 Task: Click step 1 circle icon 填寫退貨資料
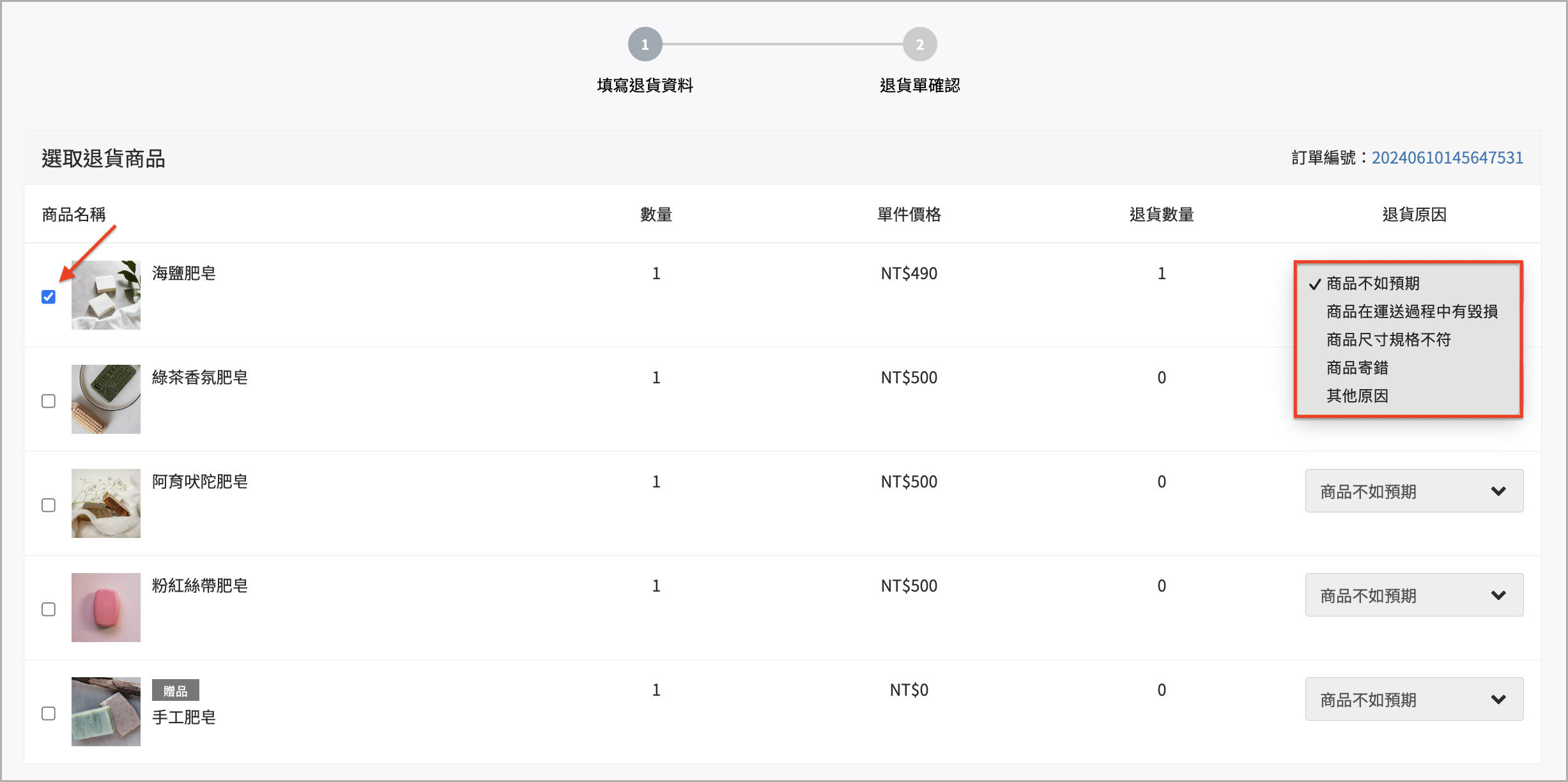[x=645, y=44]
